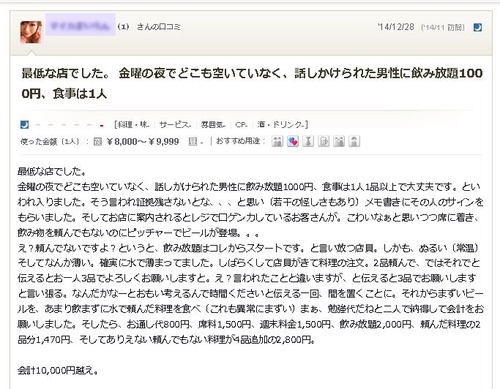Open the reviewer's avatar photo

click(31, 32)
